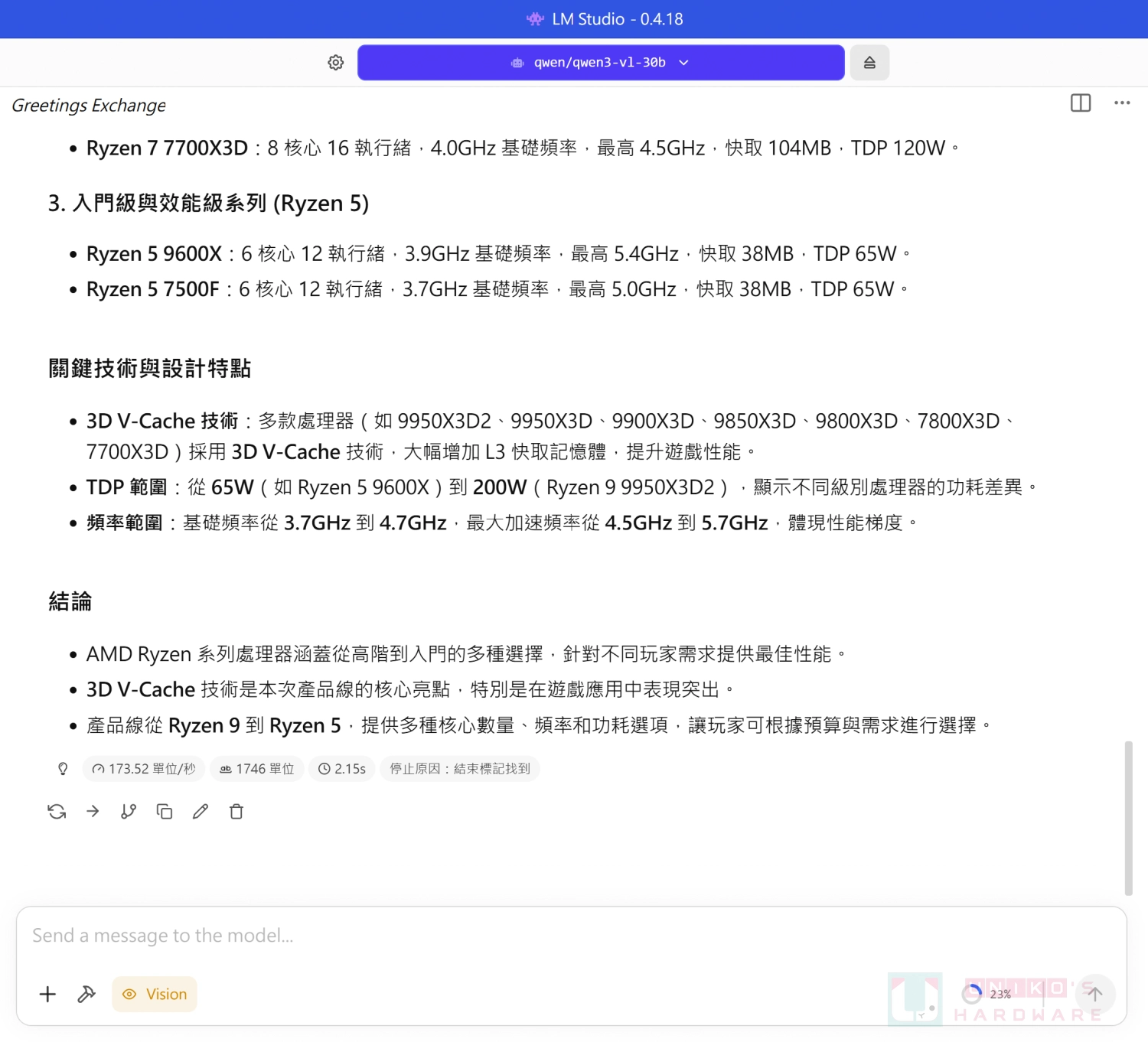
Task: Click the chat vertical scrollbar
Action: click(x=1128, y=818)
